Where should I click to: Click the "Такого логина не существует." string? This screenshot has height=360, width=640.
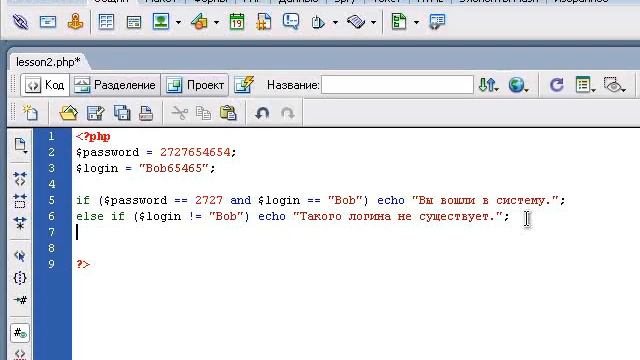(x=398, y=216)
